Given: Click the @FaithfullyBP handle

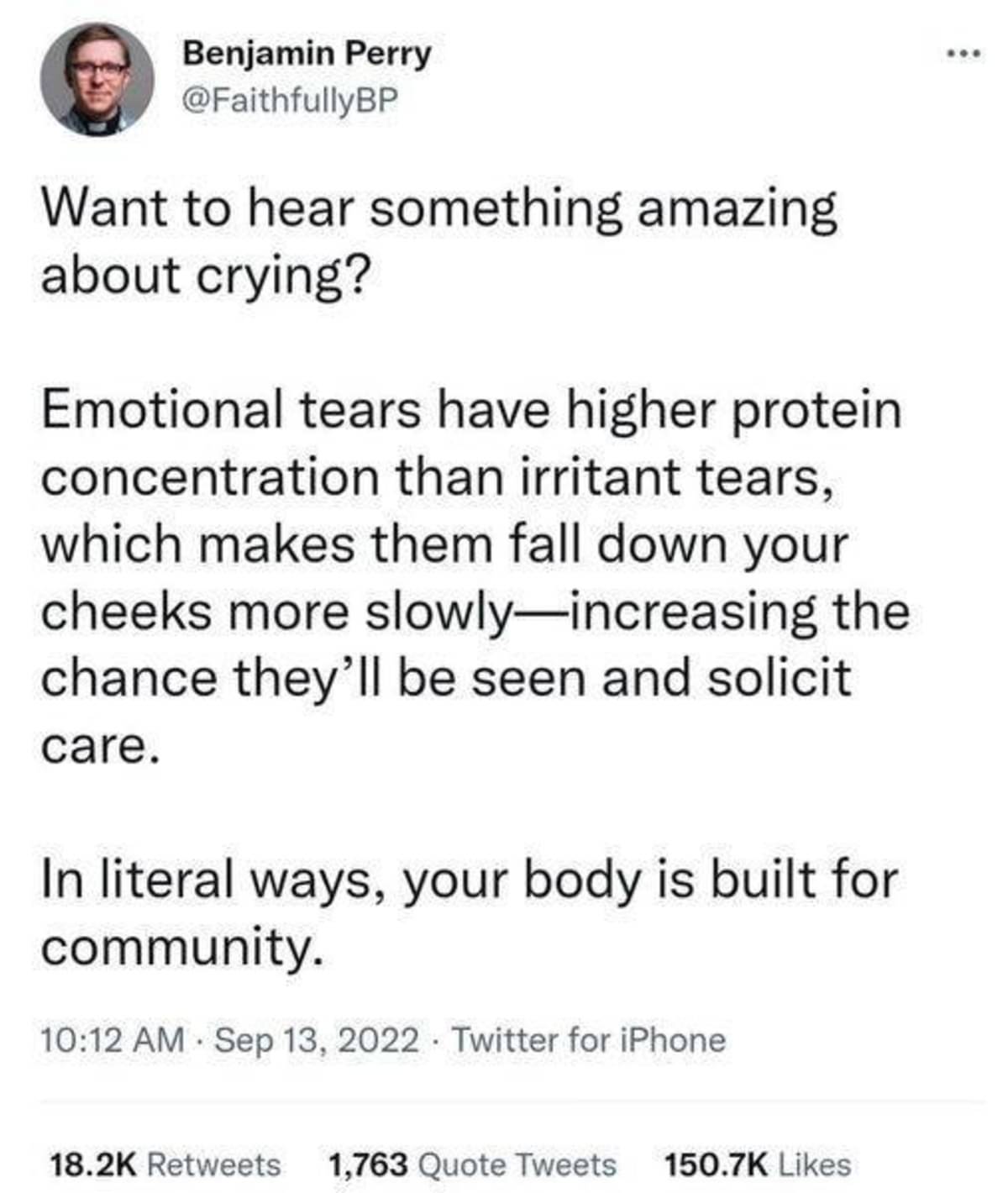Looking at the screenshot, I should point(290,101).
